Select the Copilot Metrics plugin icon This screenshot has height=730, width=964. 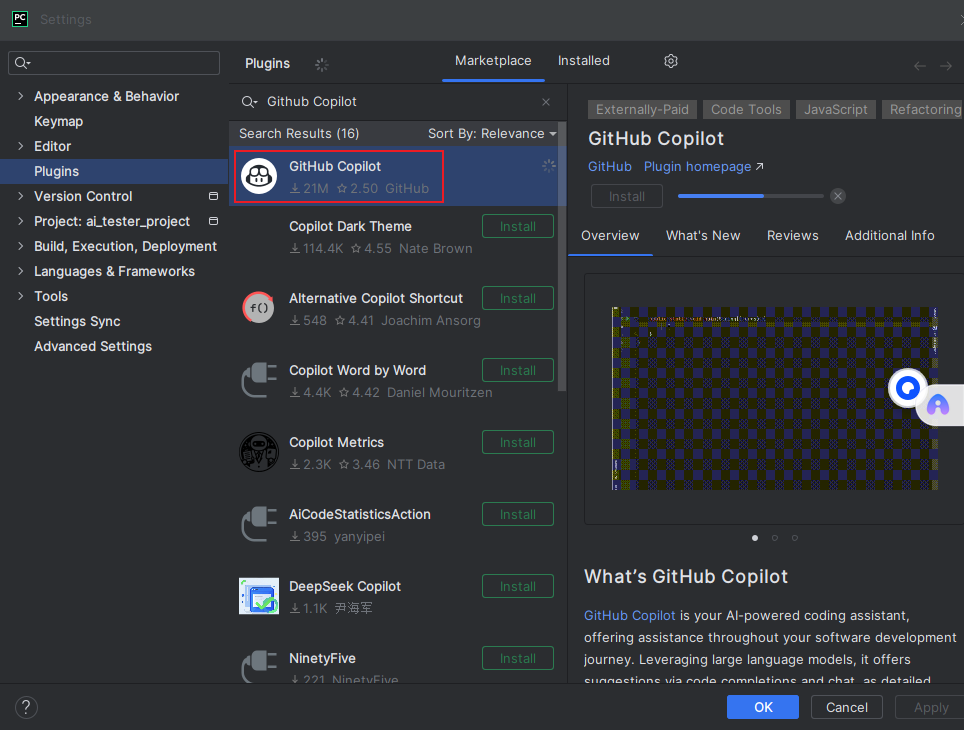click(x=259, y=452)
